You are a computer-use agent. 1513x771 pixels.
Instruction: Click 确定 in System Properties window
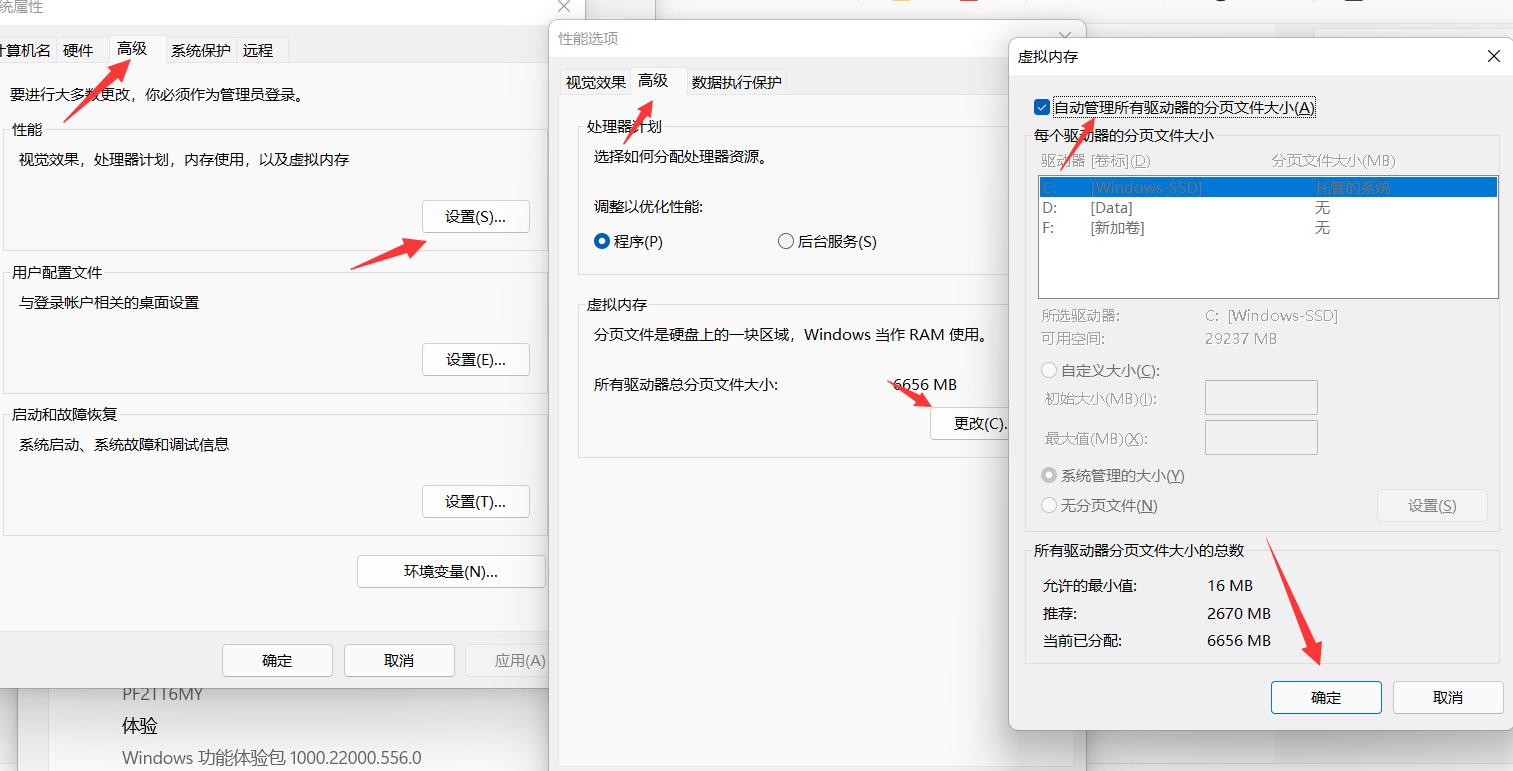[x=277, y=661]
